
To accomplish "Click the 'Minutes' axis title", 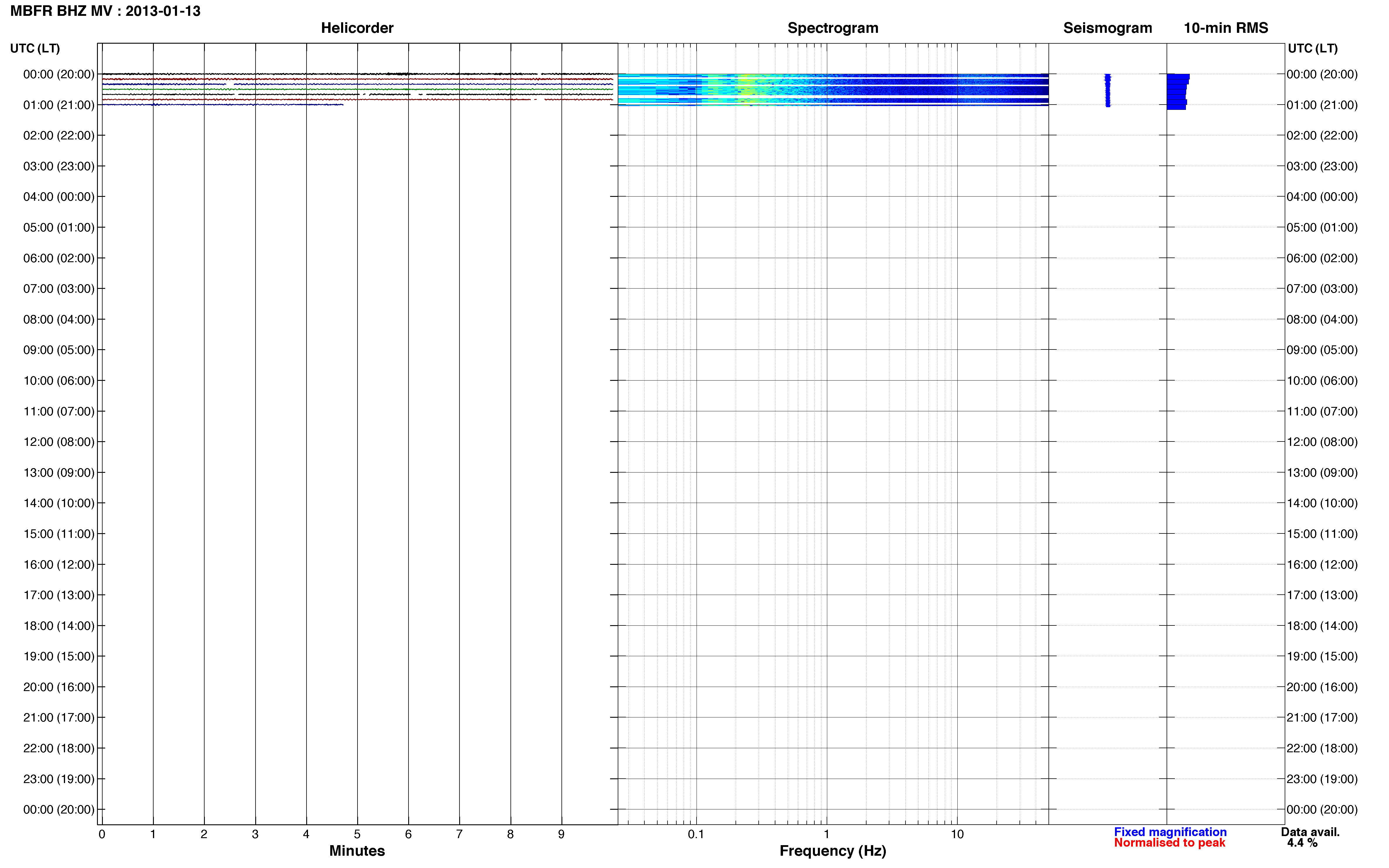I will 357,850.
